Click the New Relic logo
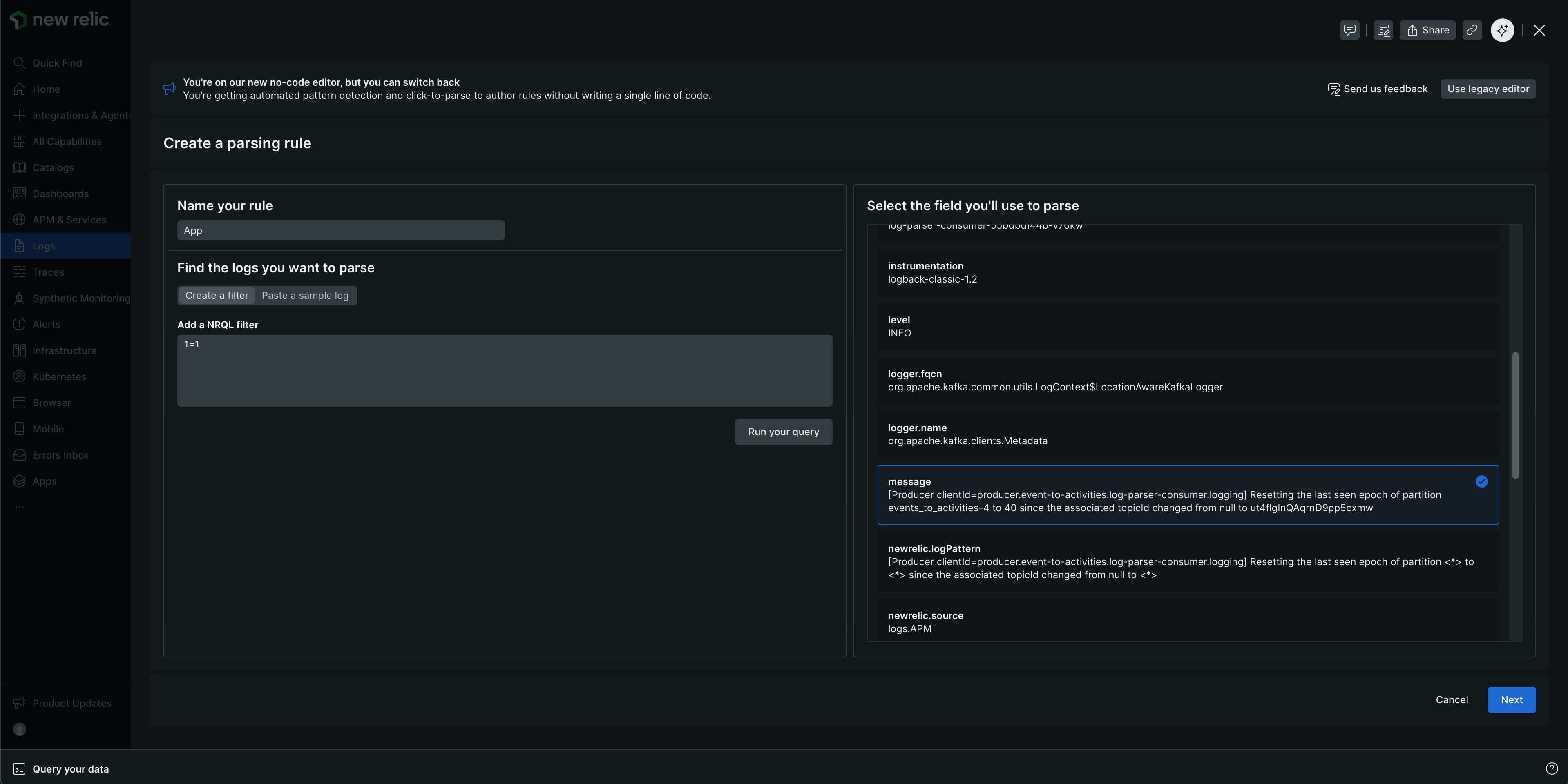 (60, 20)
